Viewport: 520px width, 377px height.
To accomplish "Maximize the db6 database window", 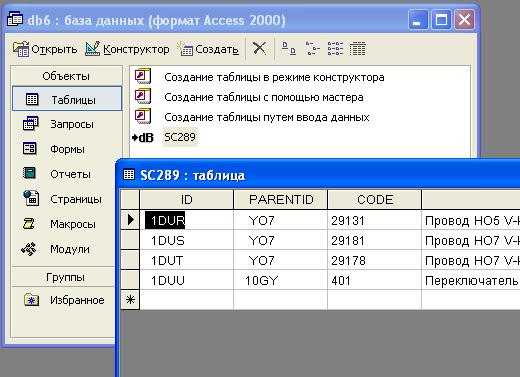I will pos(441,20).
